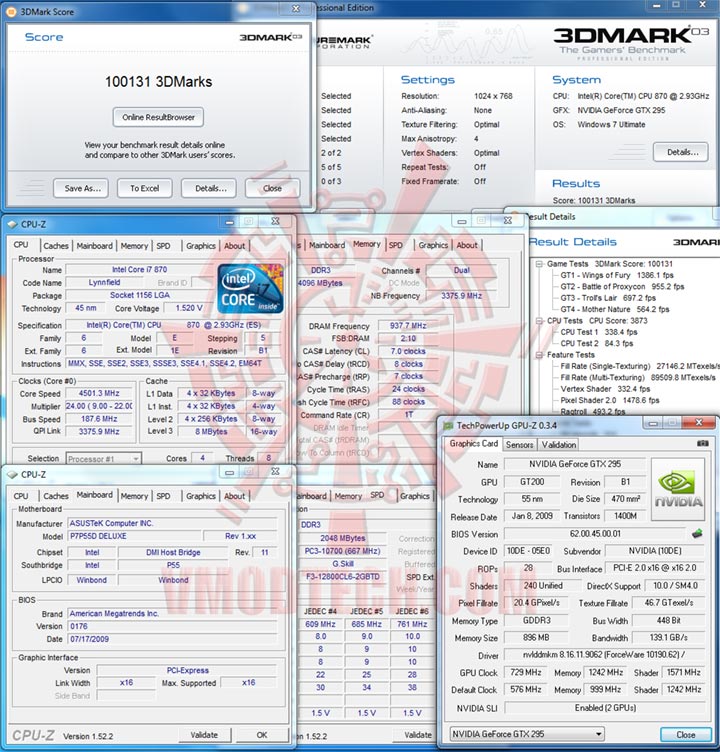Click GPU Clock value 729 MHz
Screen dimensions: 720x752
(526, 672)
